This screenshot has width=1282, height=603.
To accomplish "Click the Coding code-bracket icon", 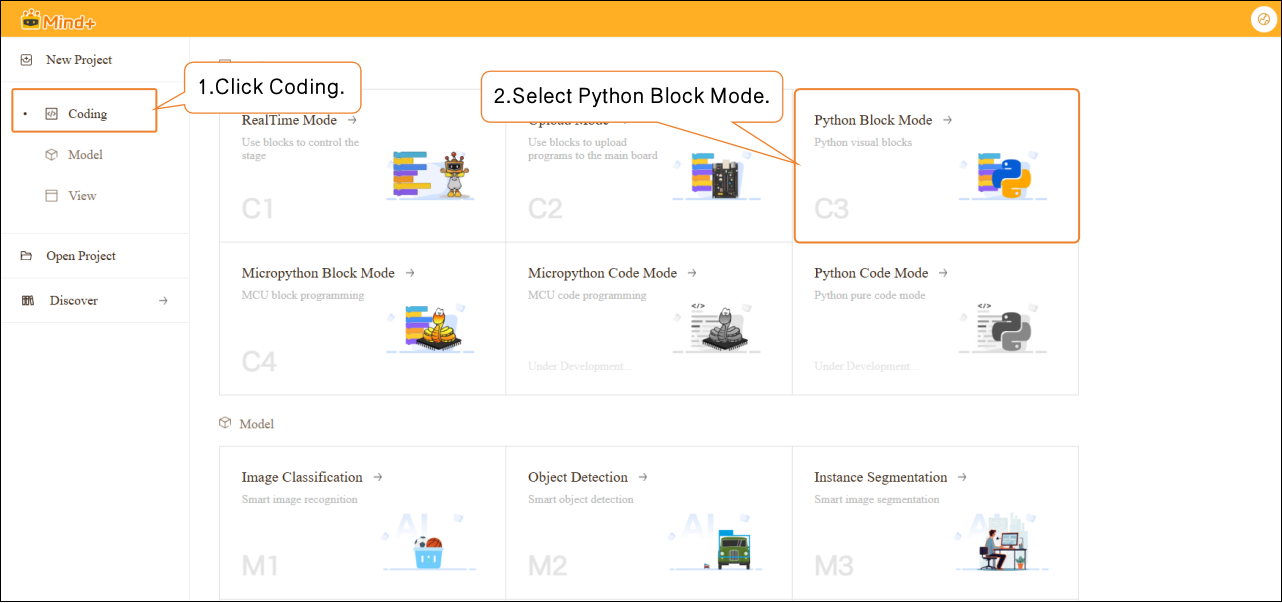I will pos(51,114).
